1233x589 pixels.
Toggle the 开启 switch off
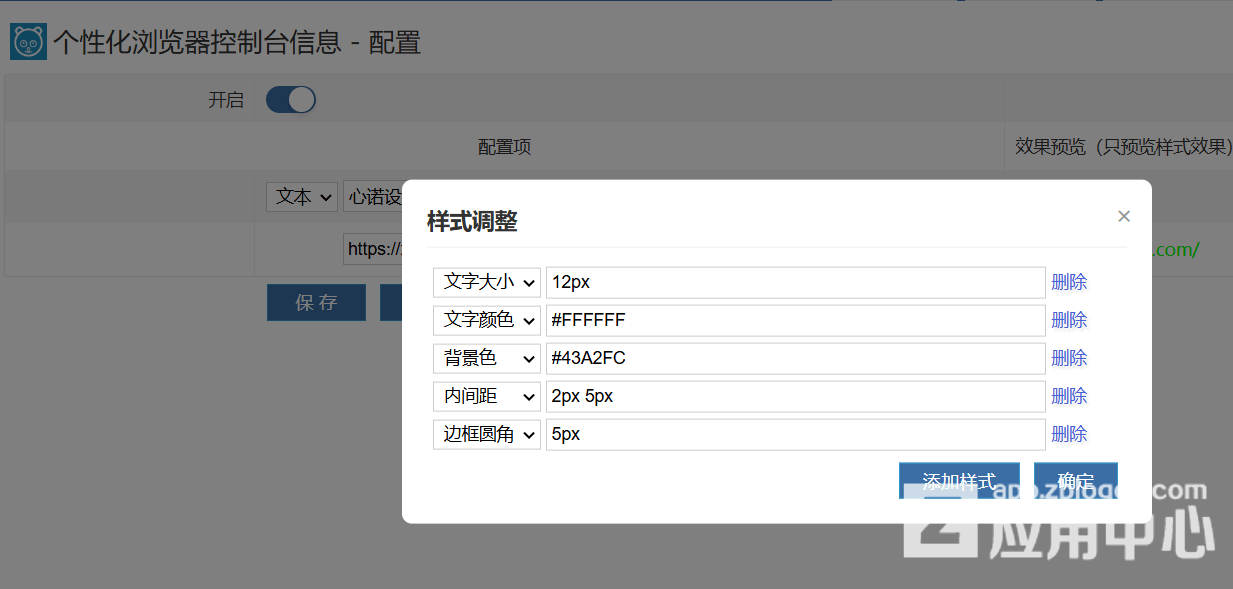point(291,100)
